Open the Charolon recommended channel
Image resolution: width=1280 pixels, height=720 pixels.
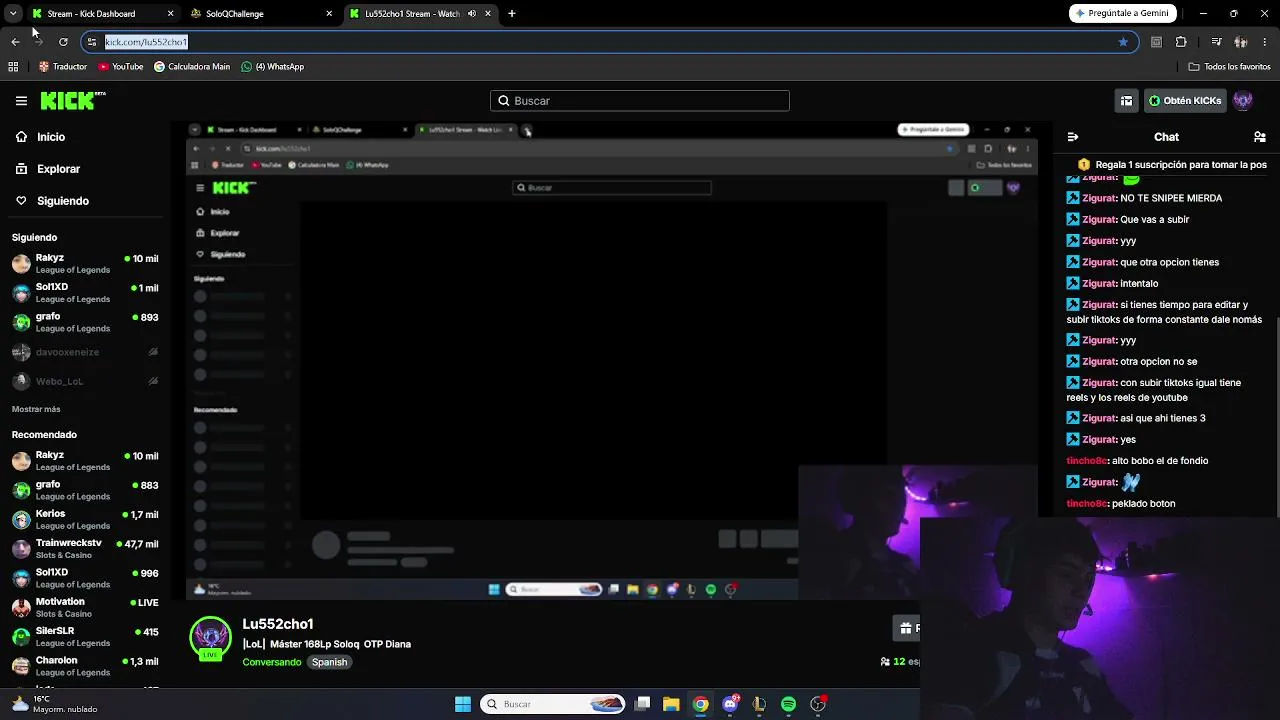point(85,666)
